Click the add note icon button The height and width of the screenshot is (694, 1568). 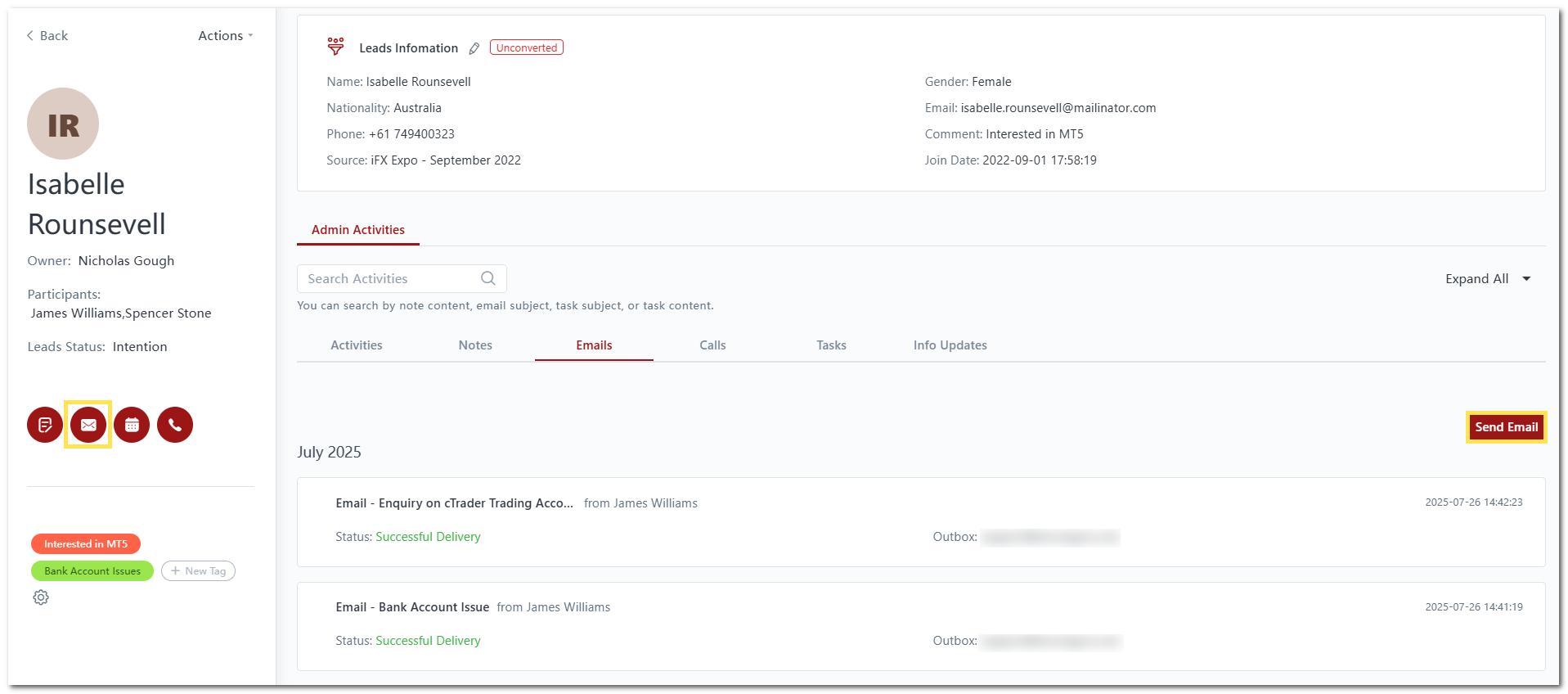click(45, 425)
